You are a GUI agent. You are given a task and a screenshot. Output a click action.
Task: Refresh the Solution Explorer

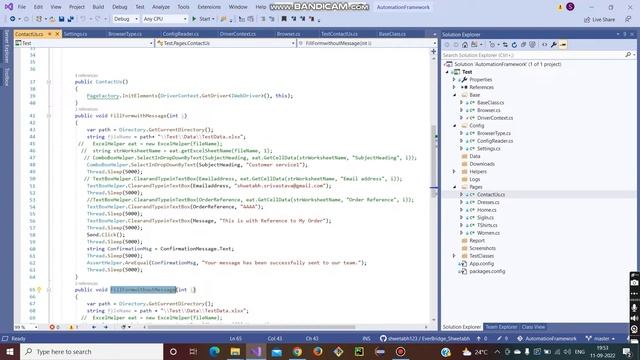coord(514,45)
